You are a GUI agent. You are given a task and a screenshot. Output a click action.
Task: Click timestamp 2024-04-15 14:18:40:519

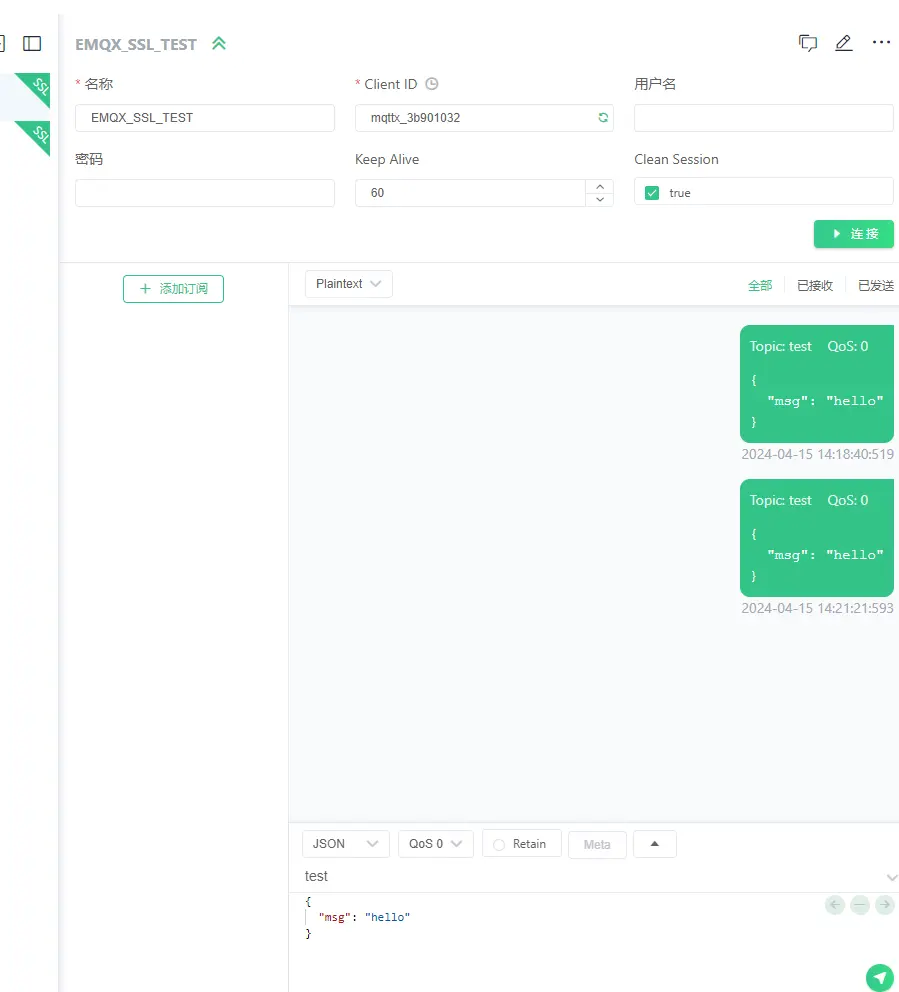point(817,454)
